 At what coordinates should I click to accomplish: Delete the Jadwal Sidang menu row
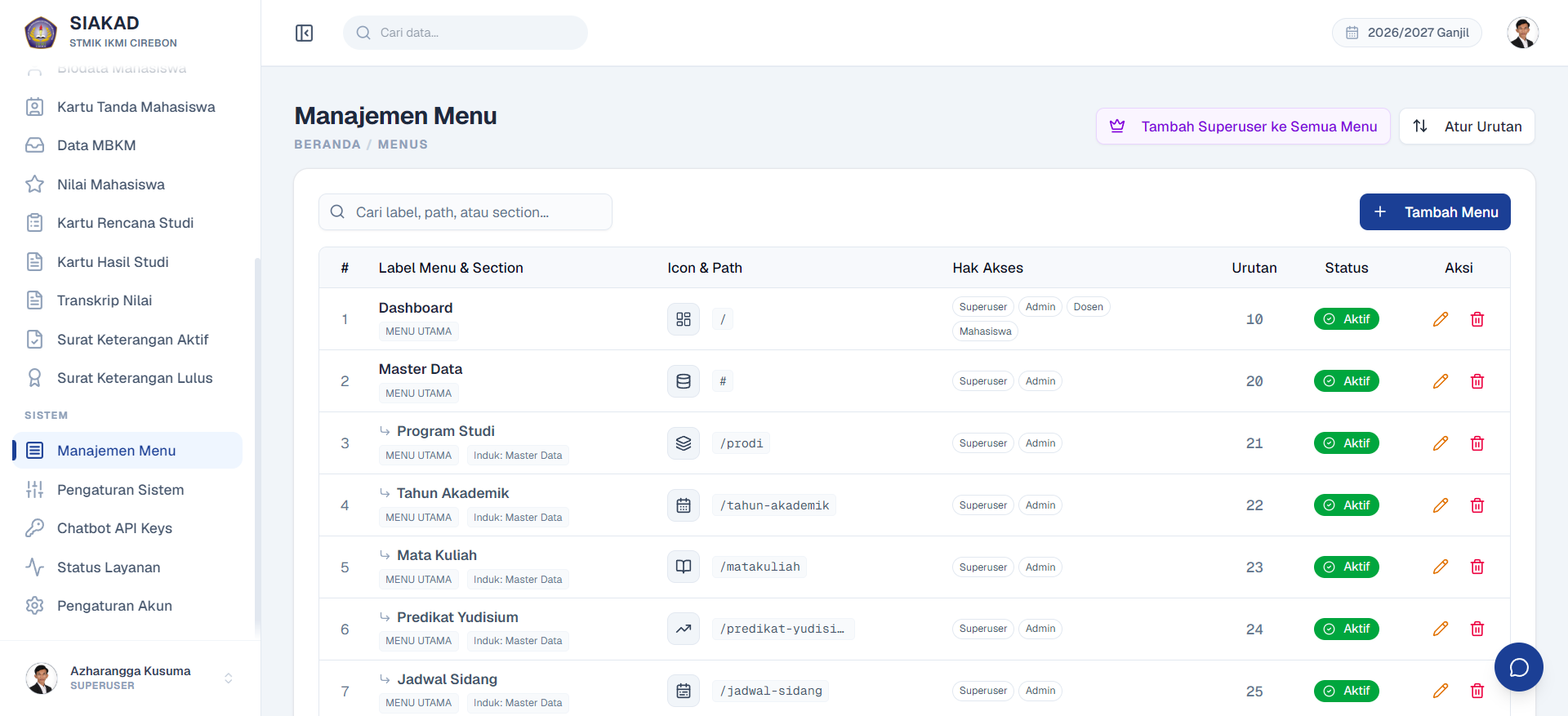1477,691
